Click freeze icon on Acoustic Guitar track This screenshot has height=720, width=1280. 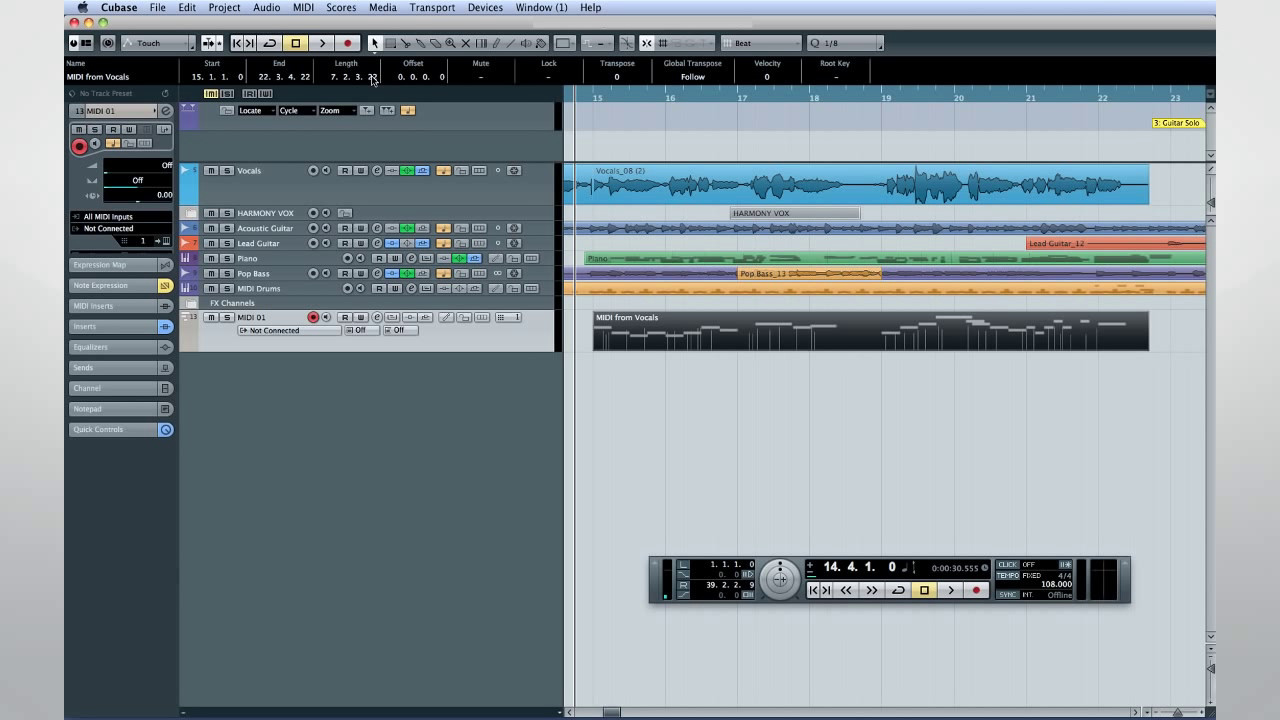coord(514,228)
